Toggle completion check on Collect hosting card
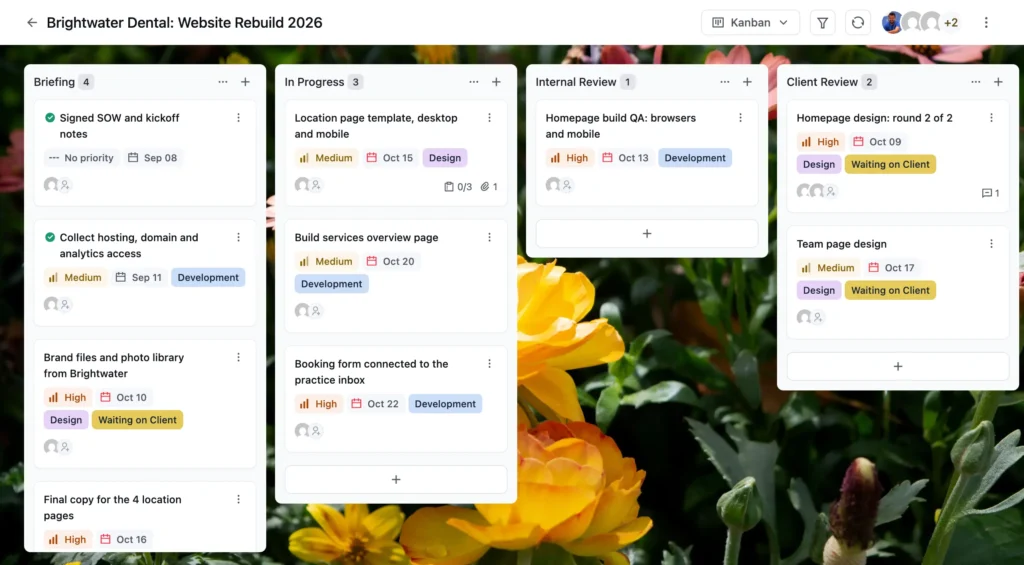Screen dimensions: 1024x565 point(50,237)
